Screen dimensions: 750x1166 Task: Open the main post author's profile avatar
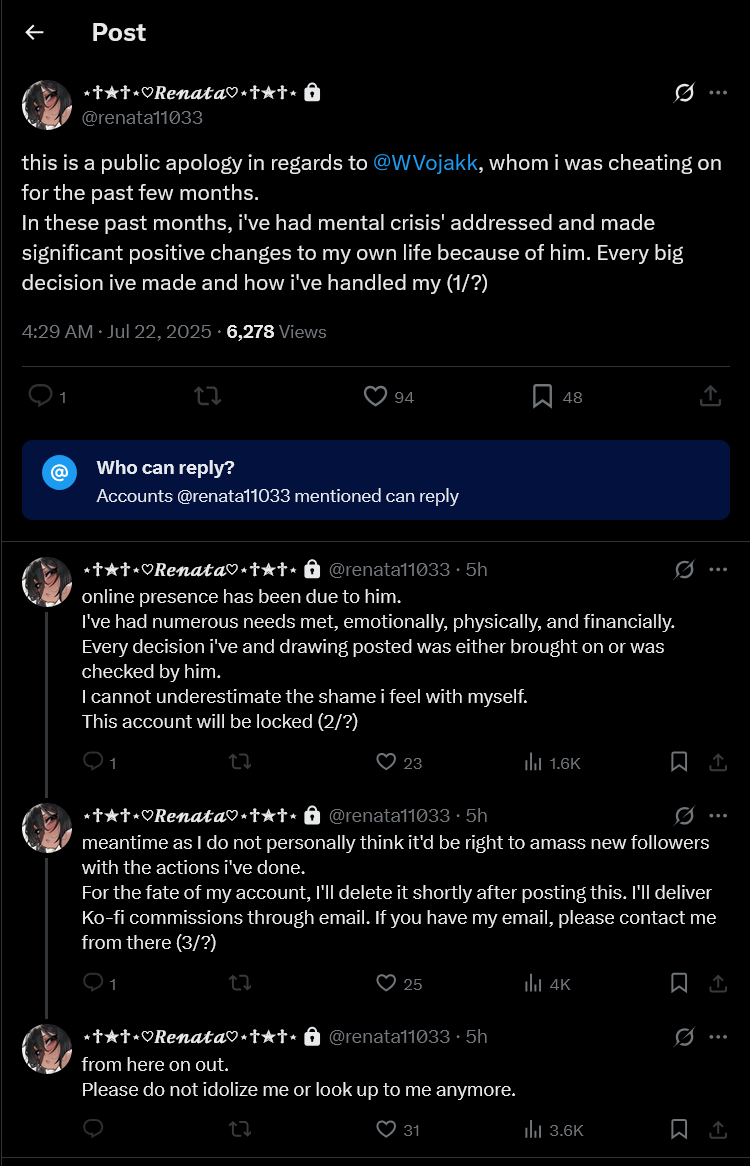click(x=47, y=105)
